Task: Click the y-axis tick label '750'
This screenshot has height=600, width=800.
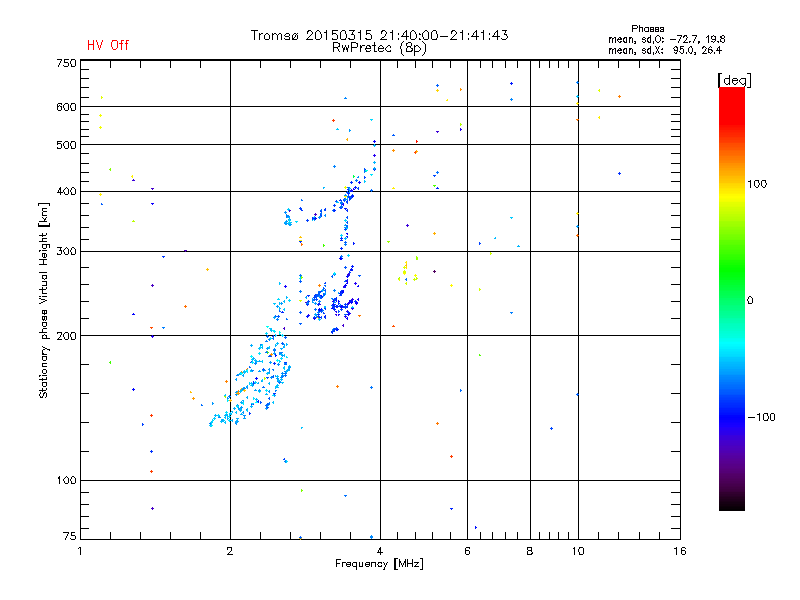Action: [x=66, y=63]
